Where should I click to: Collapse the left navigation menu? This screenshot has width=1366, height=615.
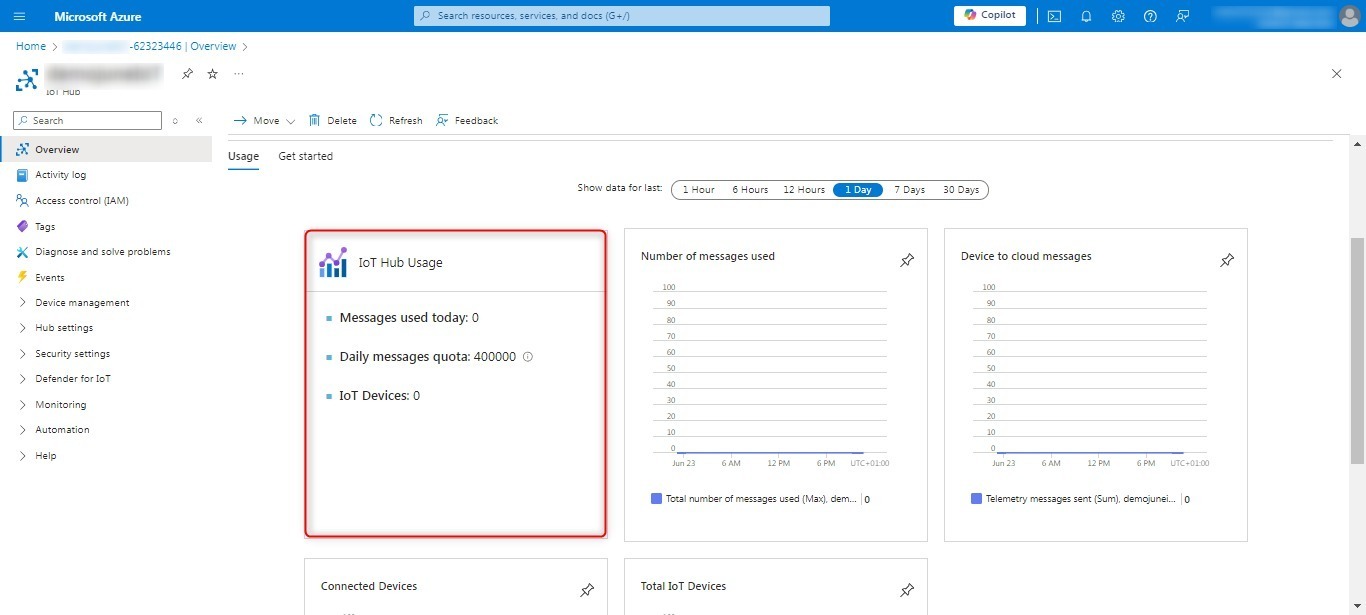(199, 120)
